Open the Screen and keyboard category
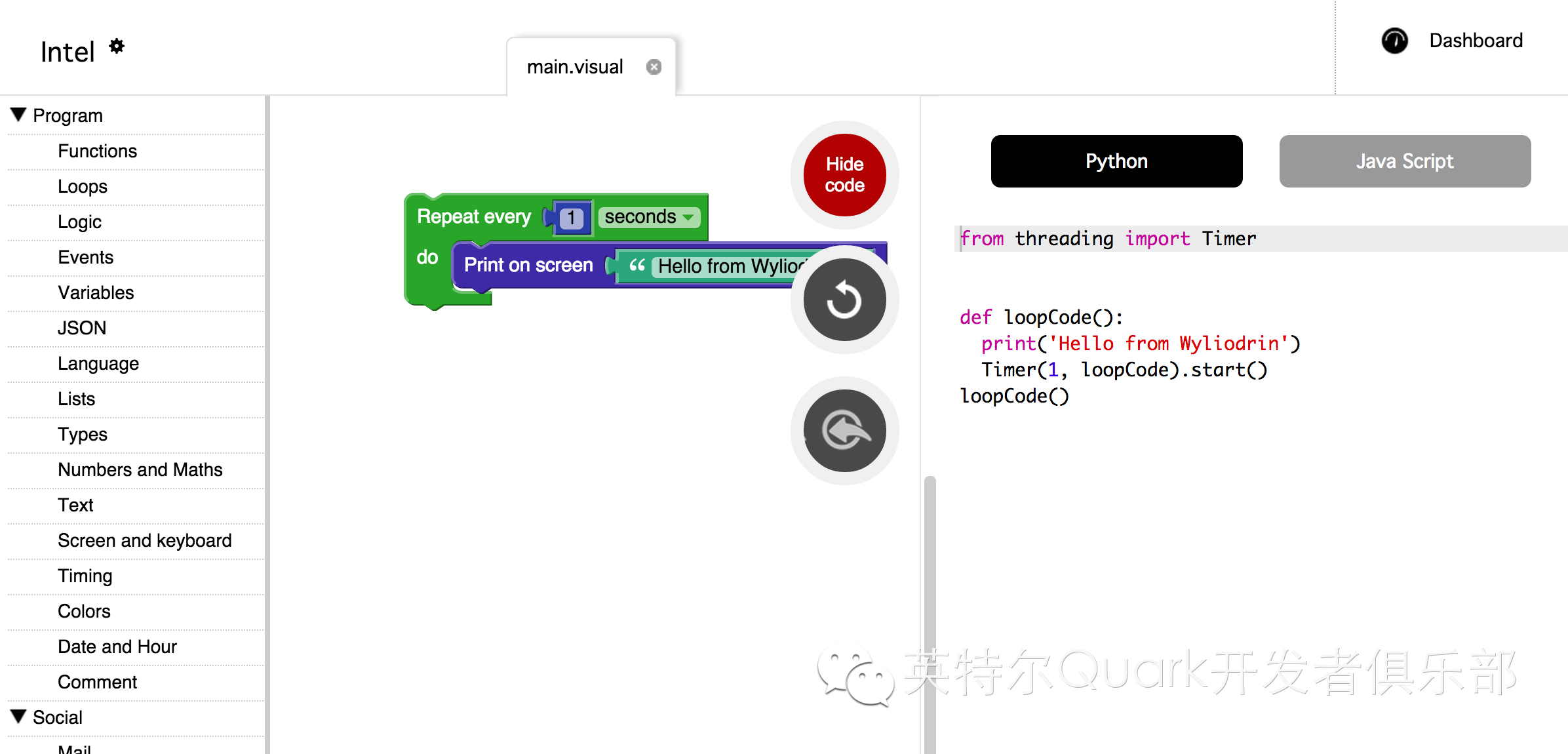This screenshot has height=754, width=1568. pos(144,540)
